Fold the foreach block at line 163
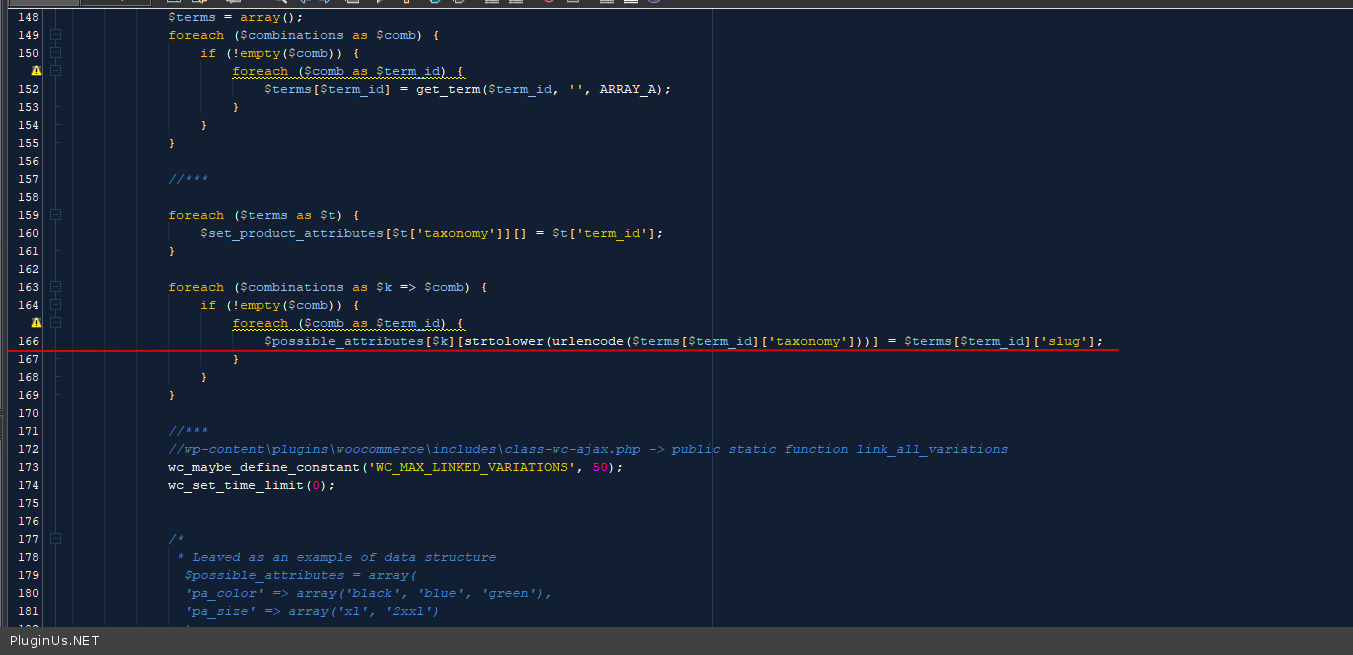Screen dimensions: 1353x655 point(56,287)
